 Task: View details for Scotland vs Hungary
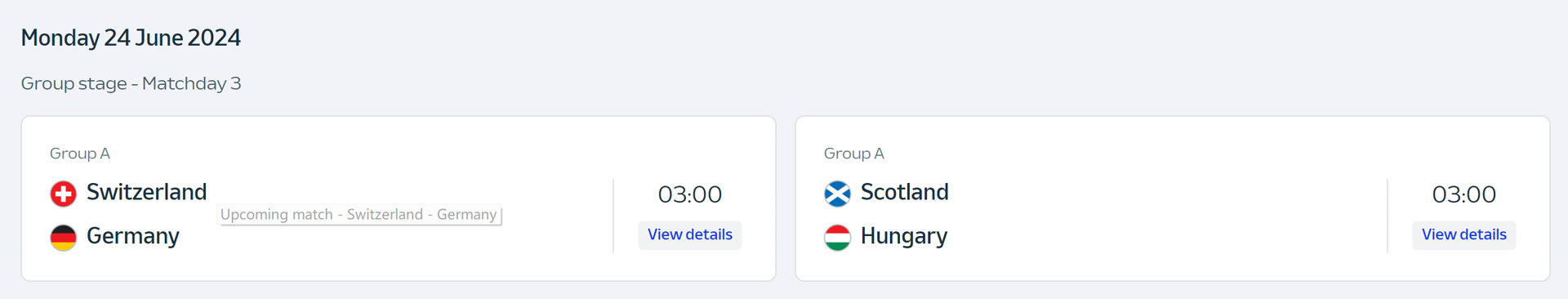[x=1464, y=235]
